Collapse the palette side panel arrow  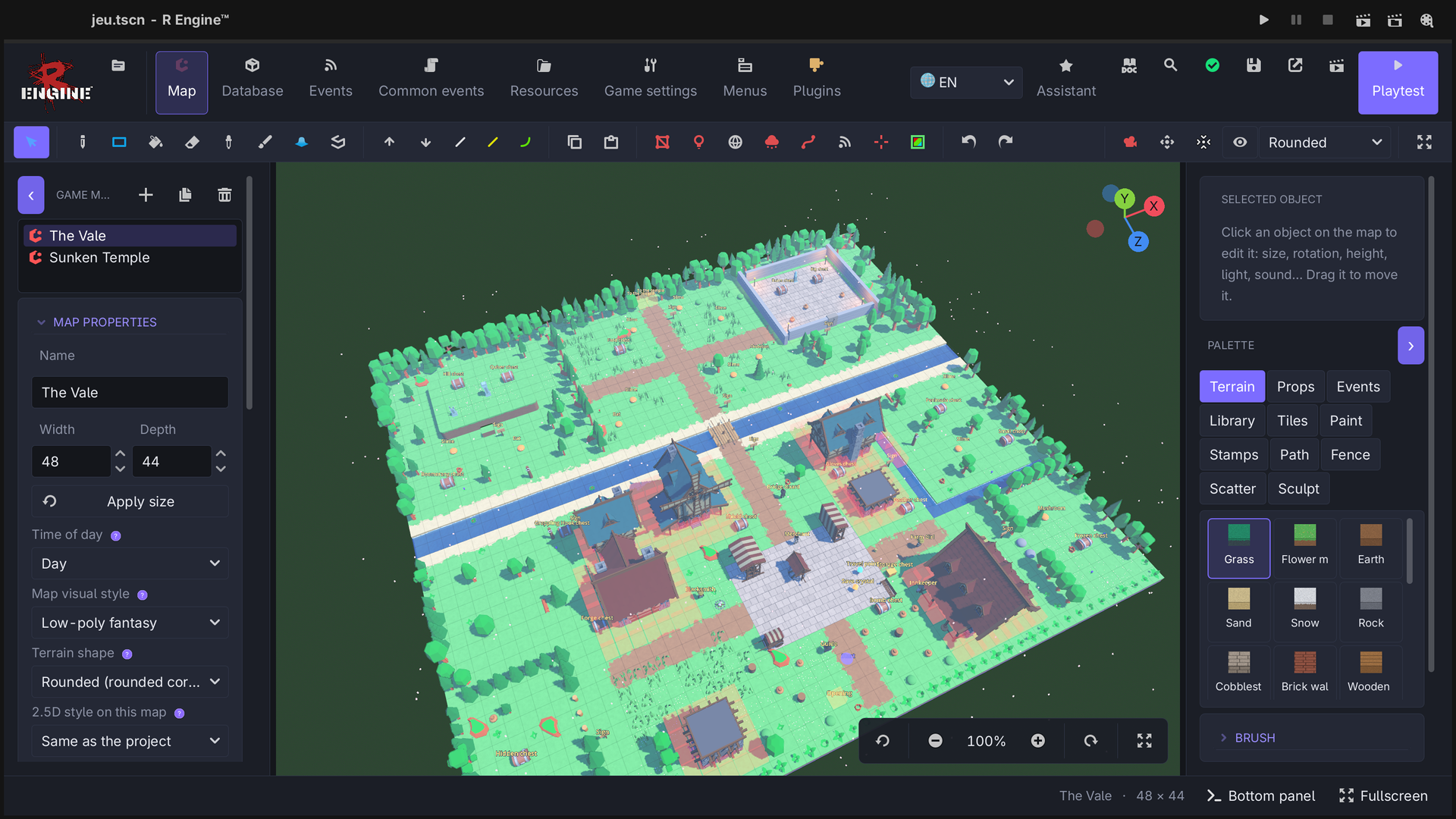(1410, 346)
